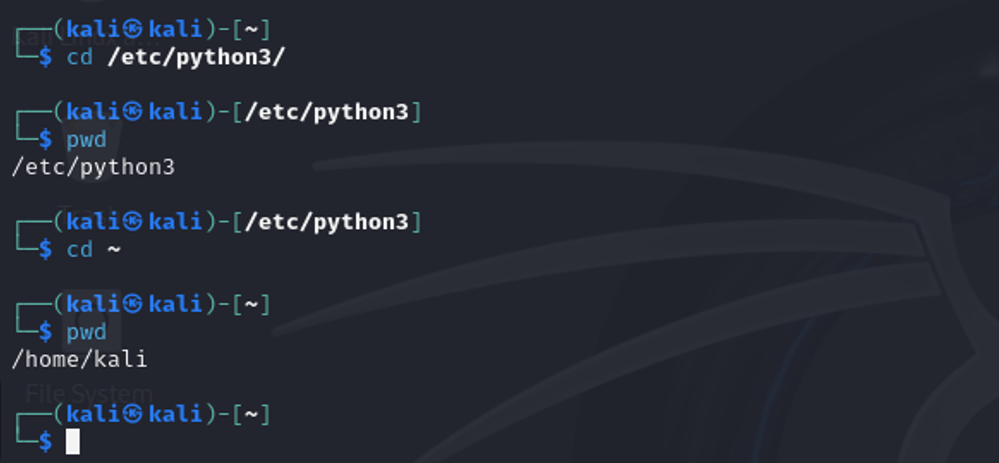
Task: Click the dollar sign before "cd ~"
Action: (x=45, y=249)
